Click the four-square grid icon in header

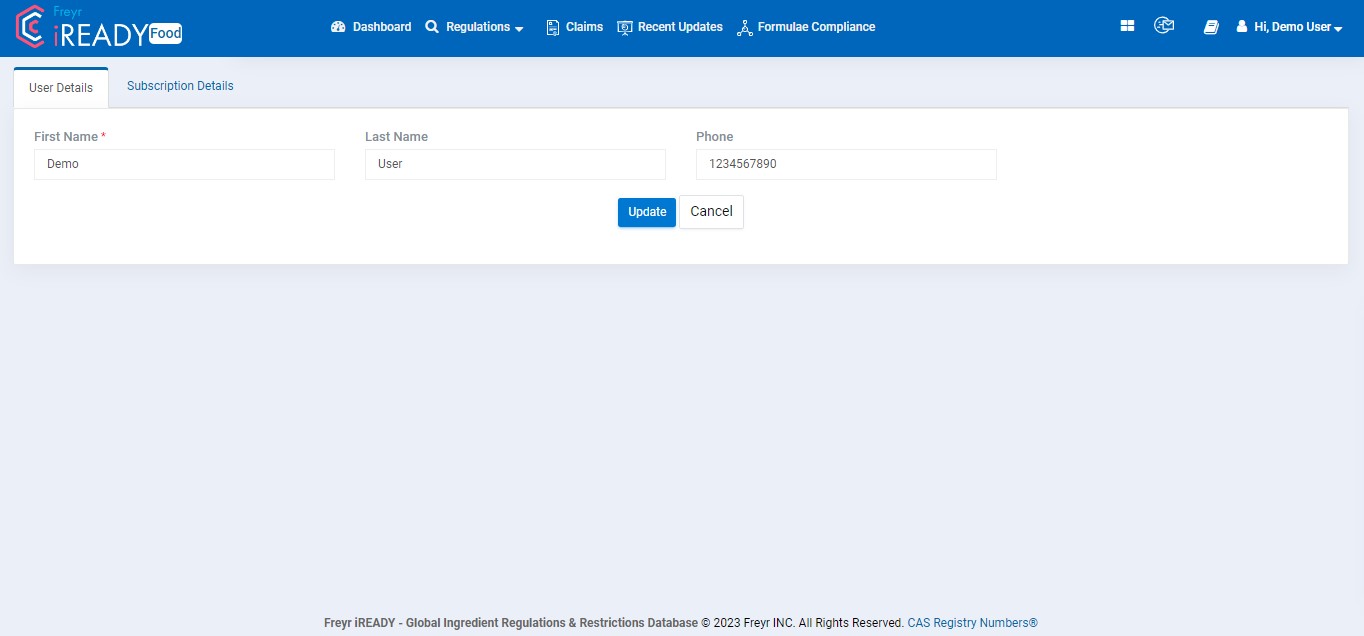pos(1127,27)
